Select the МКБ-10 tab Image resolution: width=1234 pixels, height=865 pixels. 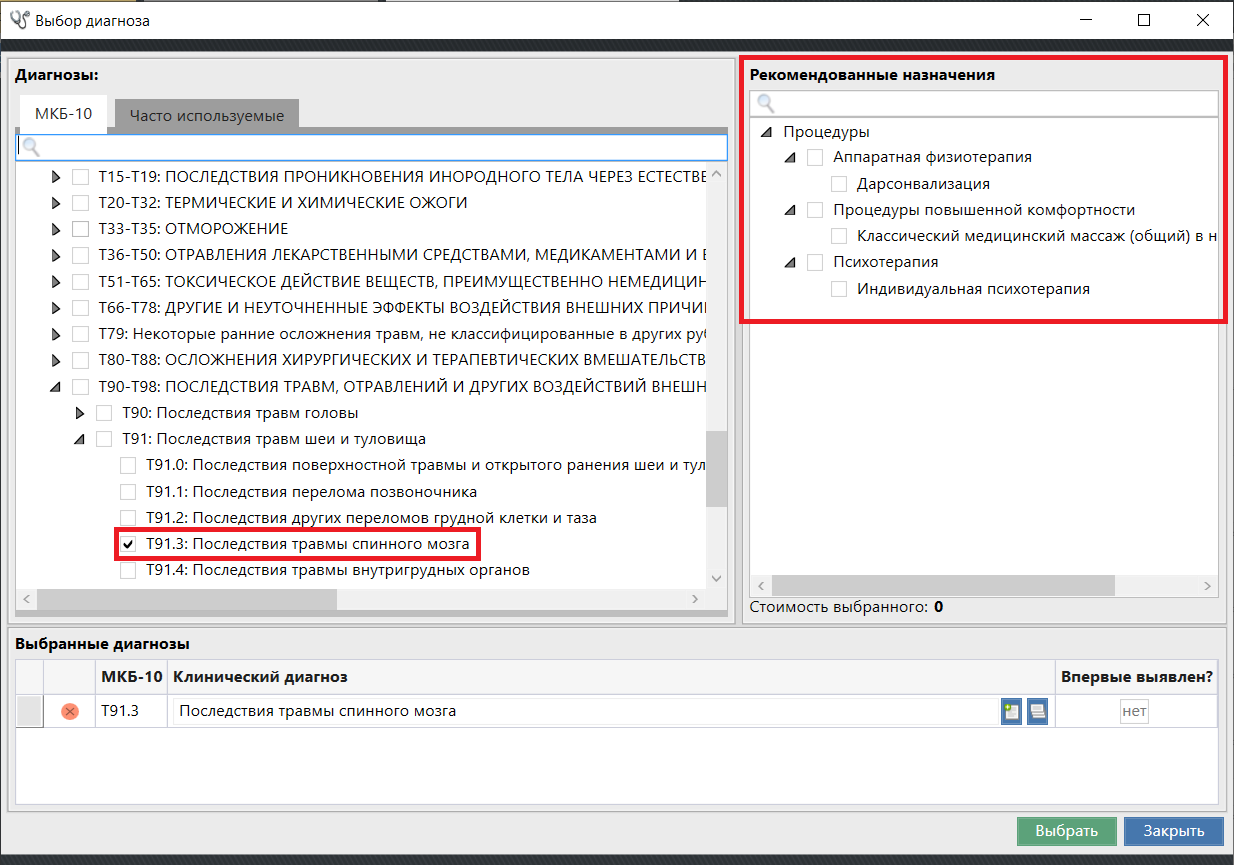[63, 114]
